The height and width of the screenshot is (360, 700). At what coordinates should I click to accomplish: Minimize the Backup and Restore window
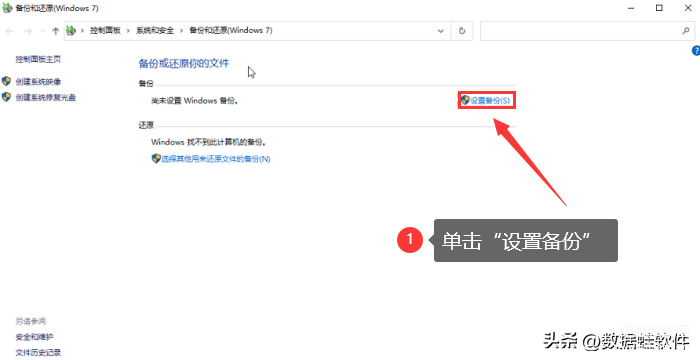point(631,8)
